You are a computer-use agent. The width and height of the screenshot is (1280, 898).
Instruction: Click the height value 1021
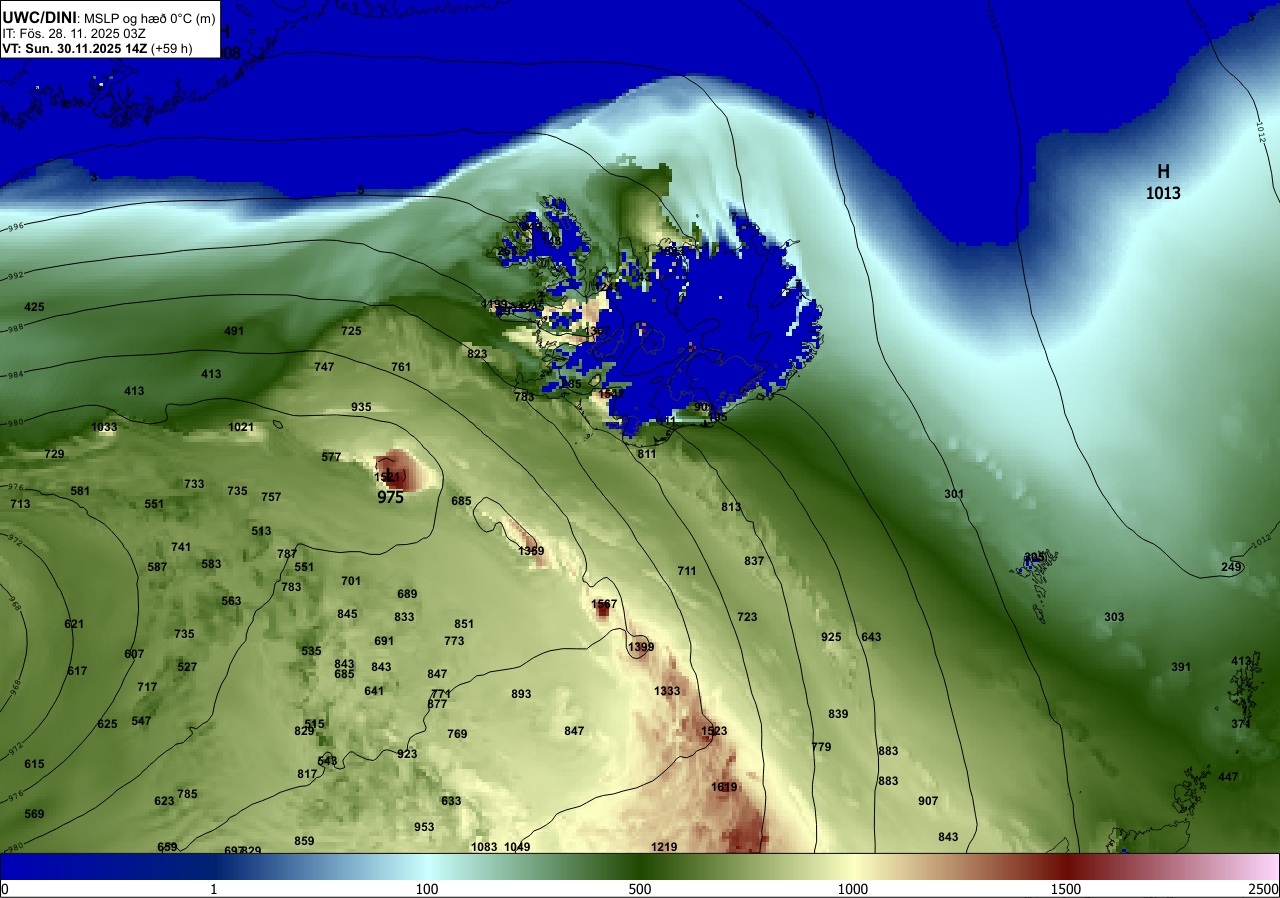[241, 427]
